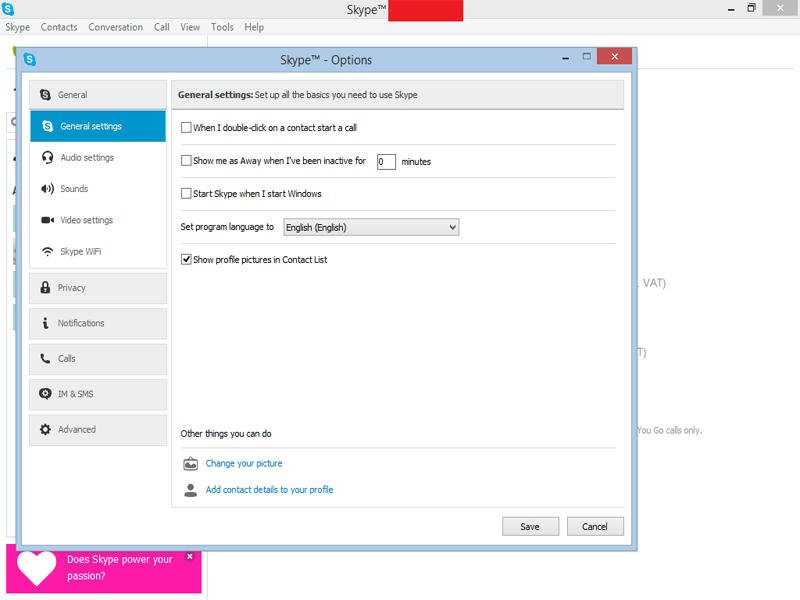Viewport: 800px width, 600px height.
Task: Click the person icon beside Add contact details
Action: (x=190, y=490)
